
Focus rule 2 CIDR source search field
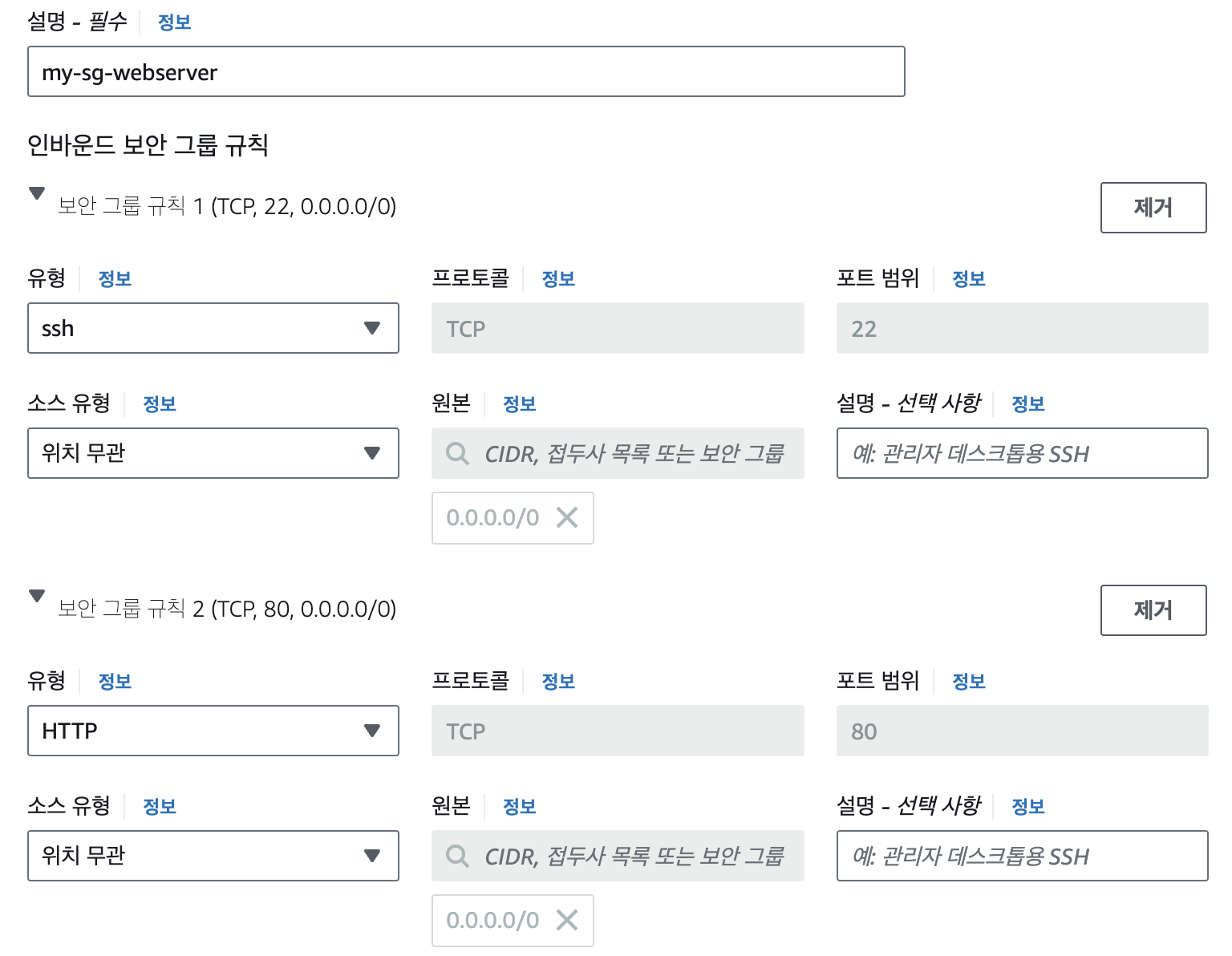click(618, 856)
